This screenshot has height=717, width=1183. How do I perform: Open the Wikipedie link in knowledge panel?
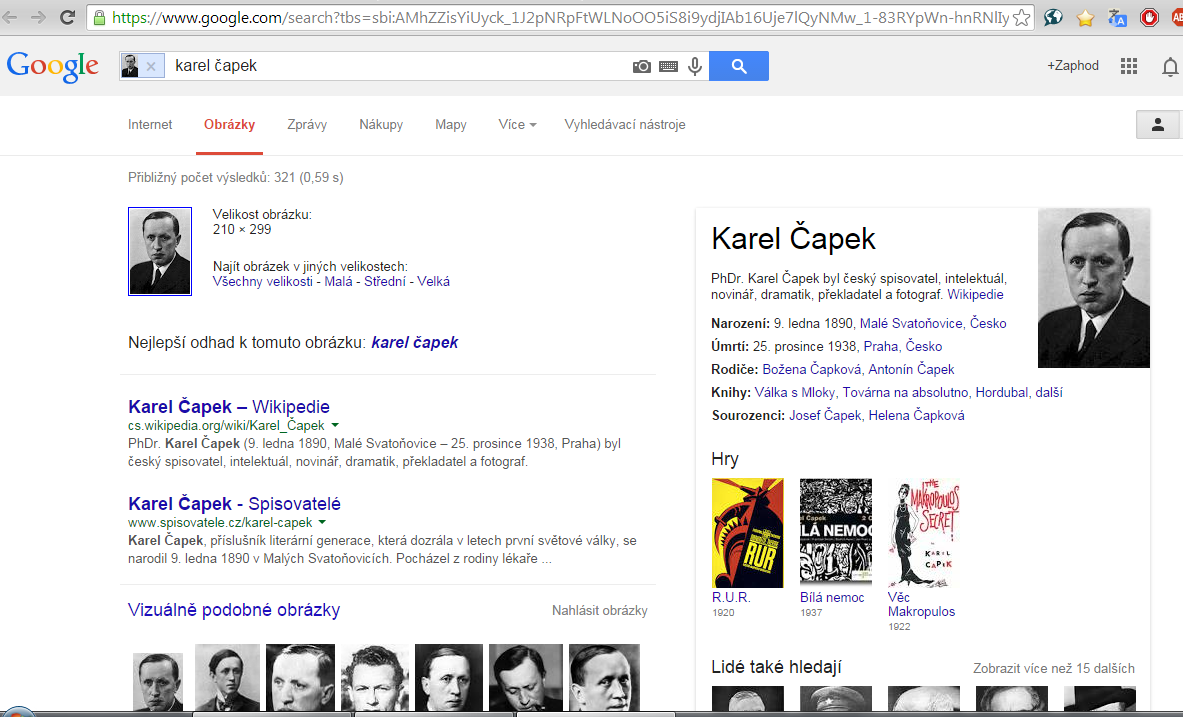[976, 295]
